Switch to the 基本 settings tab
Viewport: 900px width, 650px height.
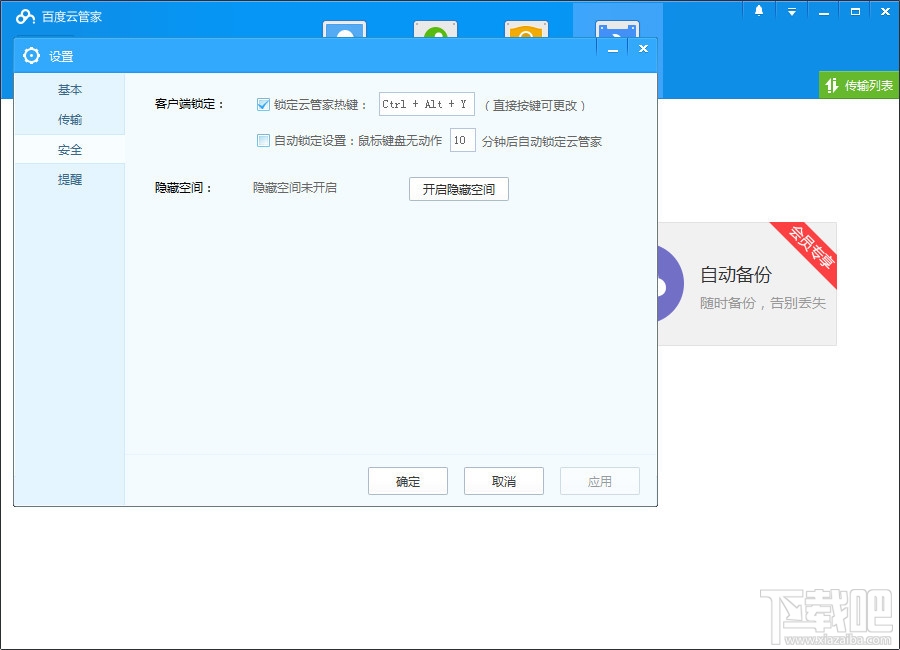(x=69, y=90)
